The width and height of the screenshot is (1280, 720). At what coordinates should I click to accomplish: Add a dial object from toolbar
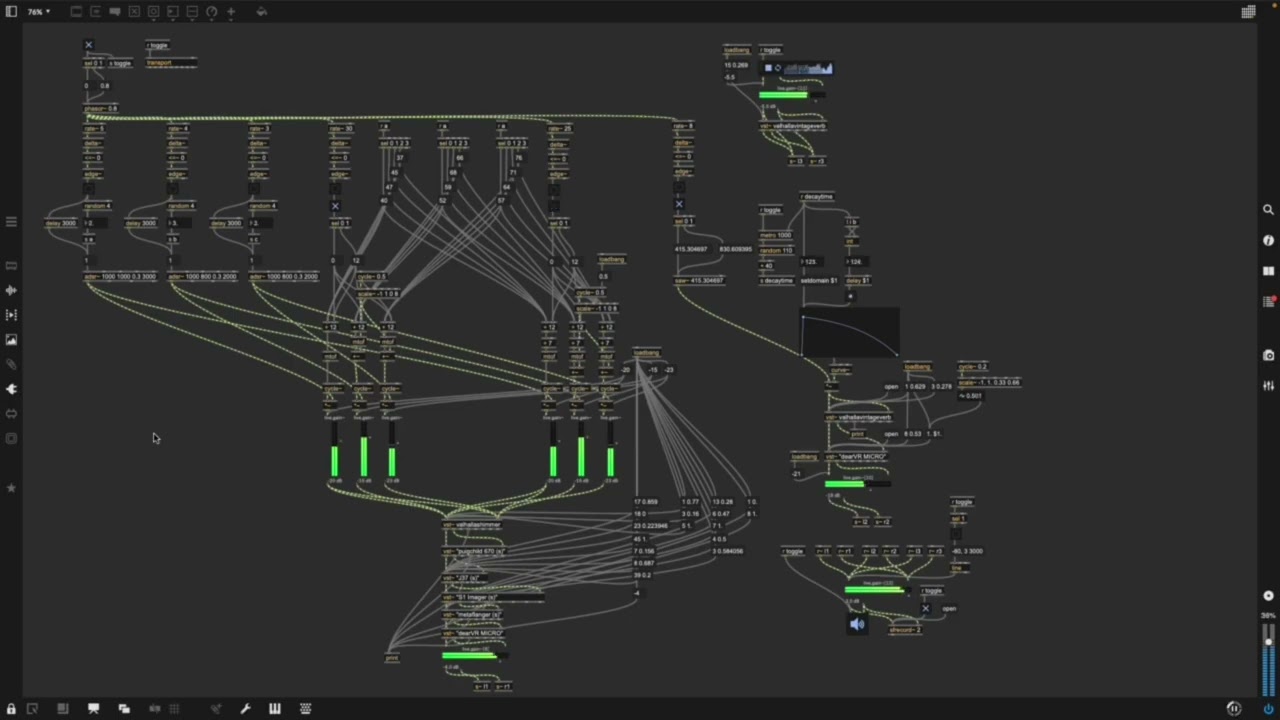click(x=212, y=12)
